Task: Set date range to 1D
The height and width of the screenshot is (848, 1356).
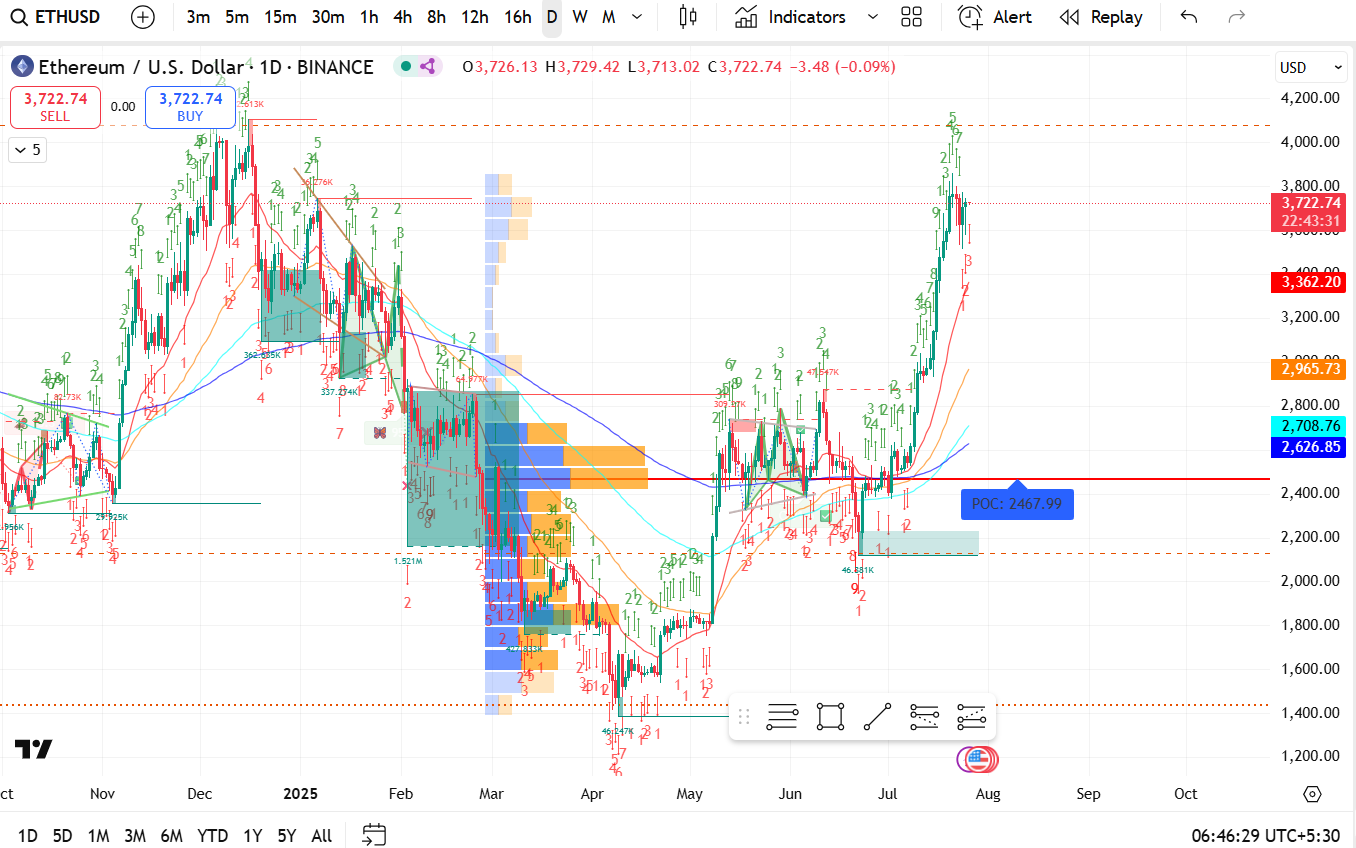Action: [x=28, y=835]
